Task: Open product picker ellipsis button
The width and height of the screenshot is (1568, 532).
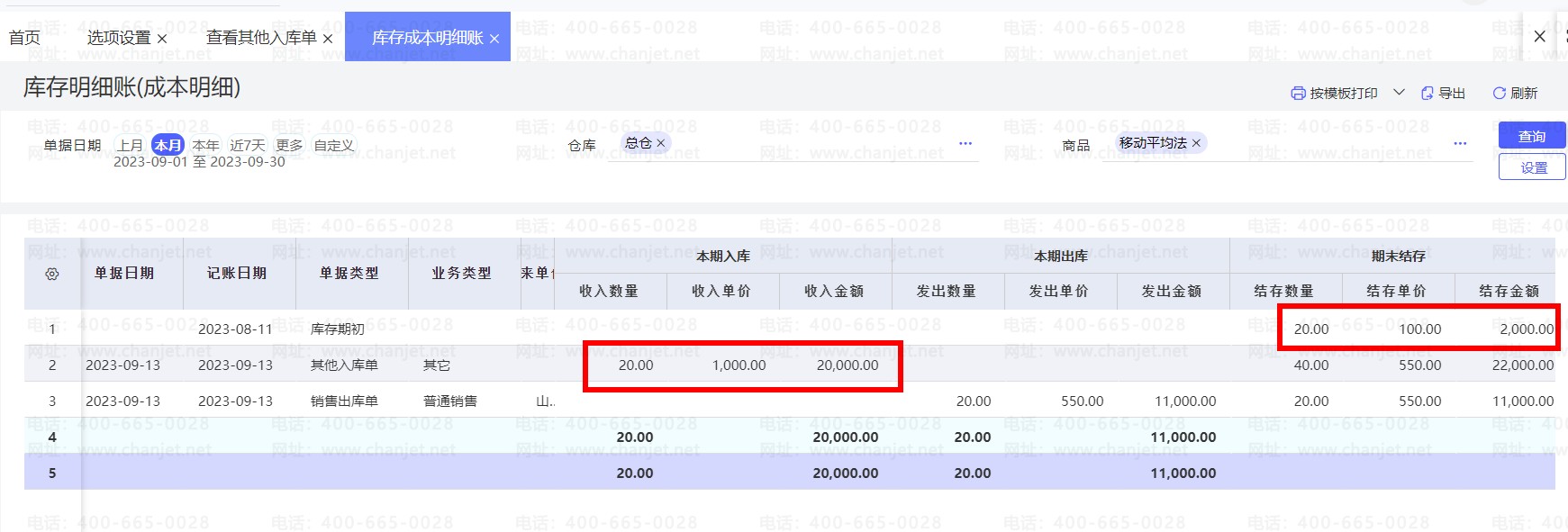Action: pos(1460,143)
